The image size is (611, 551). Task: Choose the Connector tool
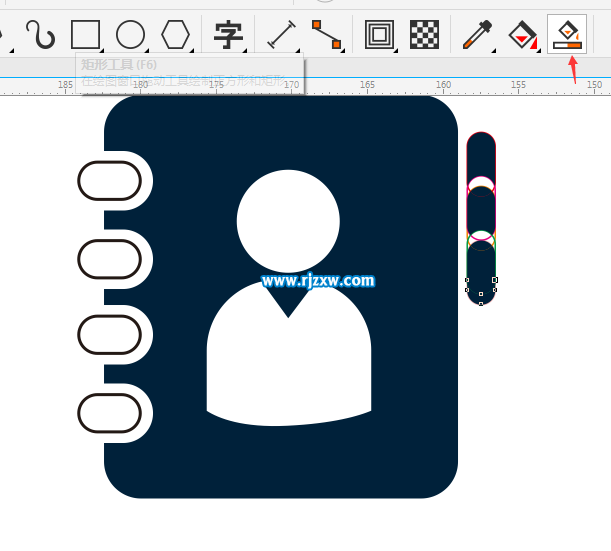tap(326, 35)
